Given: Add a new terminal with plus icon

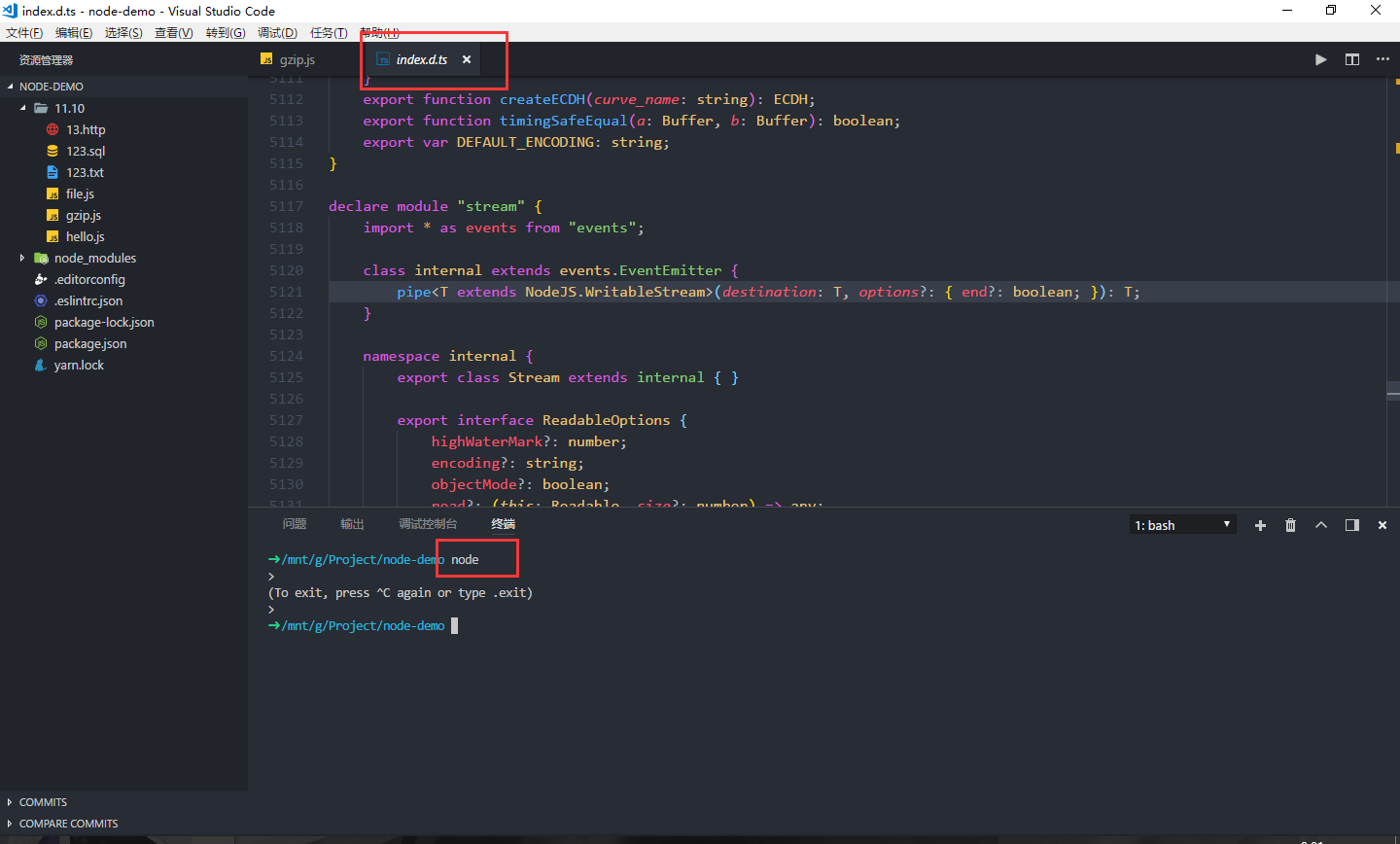Looking at the screenshot, I should pos(1260,525).
